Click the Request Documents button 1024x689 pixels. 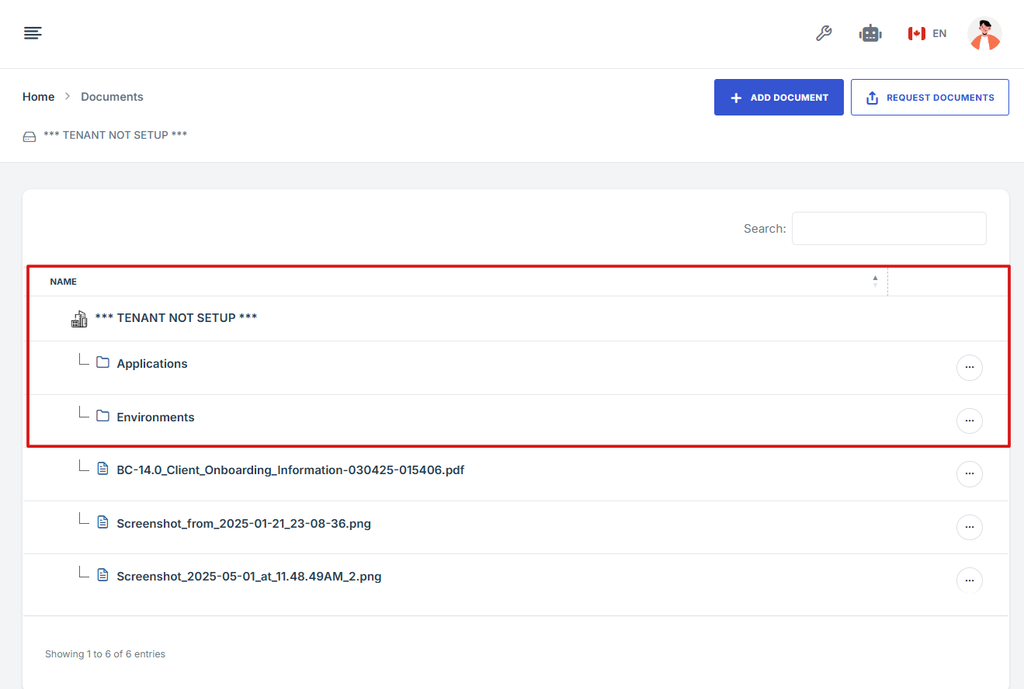[929, 98]
